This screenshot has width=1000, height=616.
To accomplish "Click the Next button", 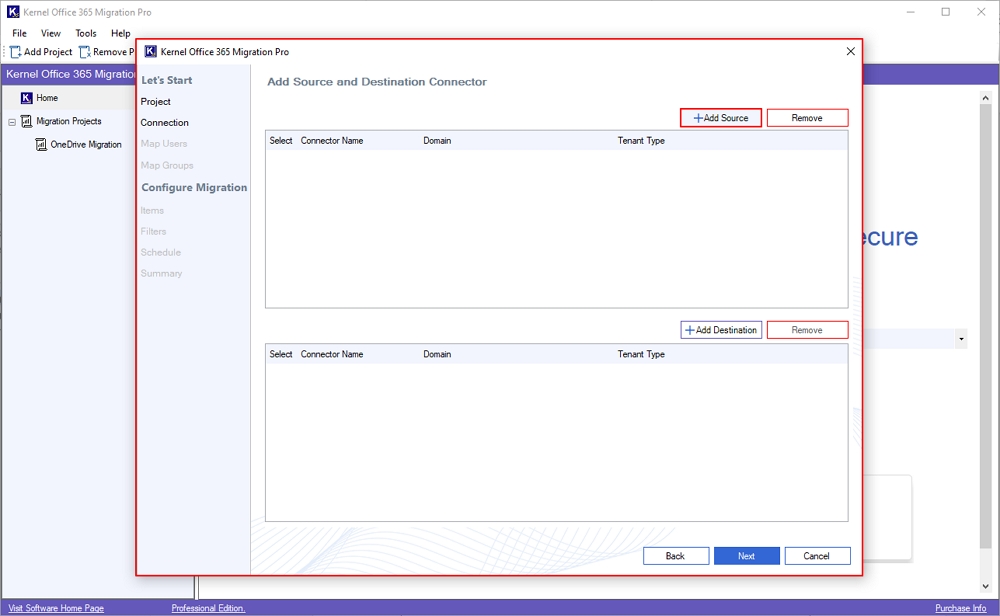I will (746, 555).
